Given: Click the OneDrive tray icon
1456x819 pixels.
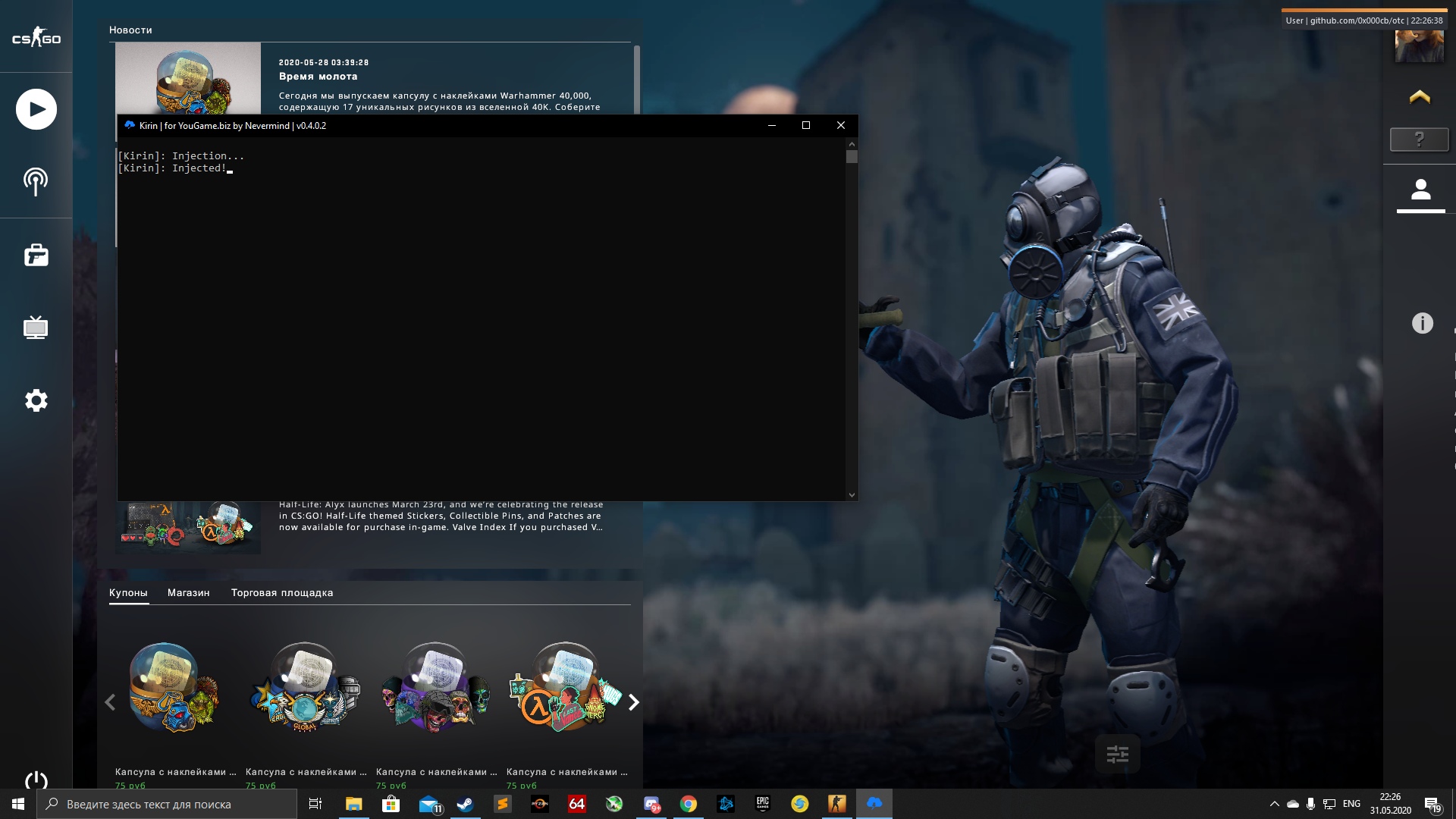Looking at the screenshot, I should click(1292, 804).
